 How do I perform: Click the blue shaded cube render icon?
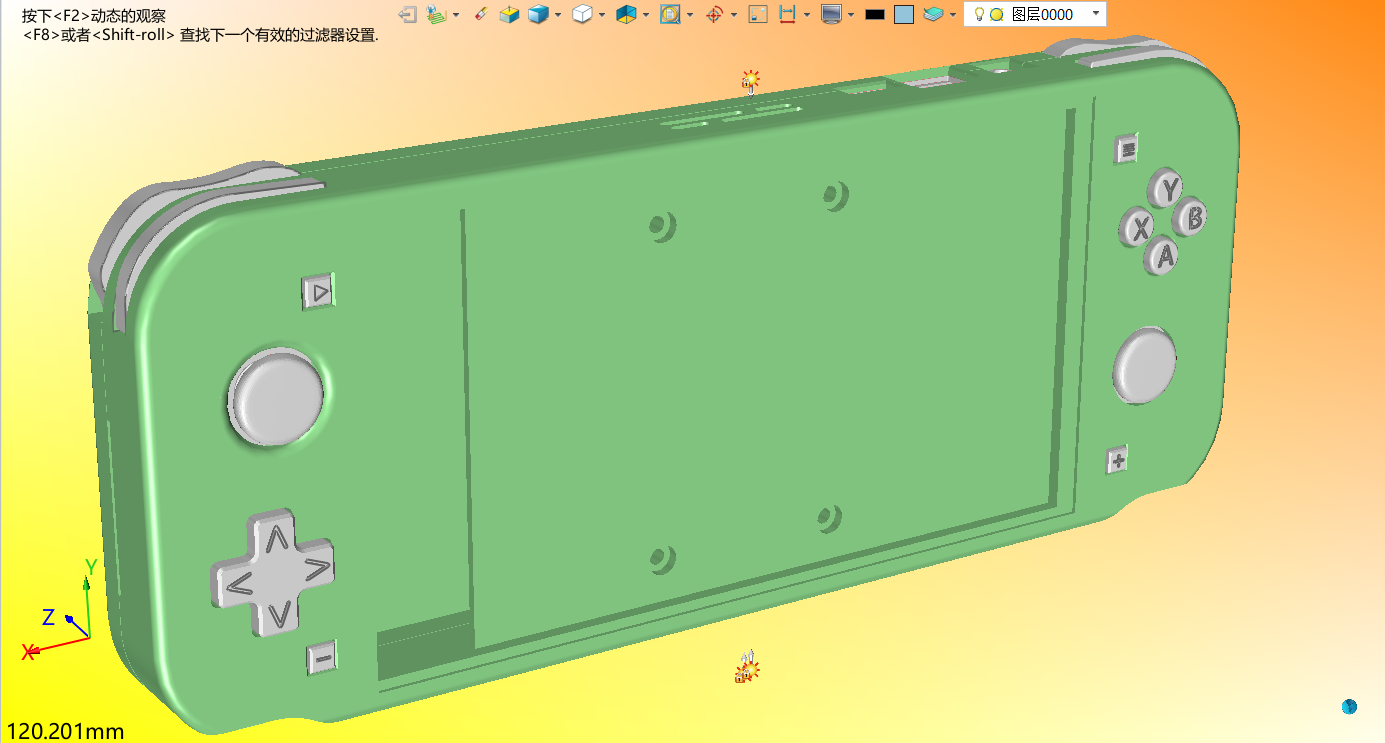pos(538,14)
